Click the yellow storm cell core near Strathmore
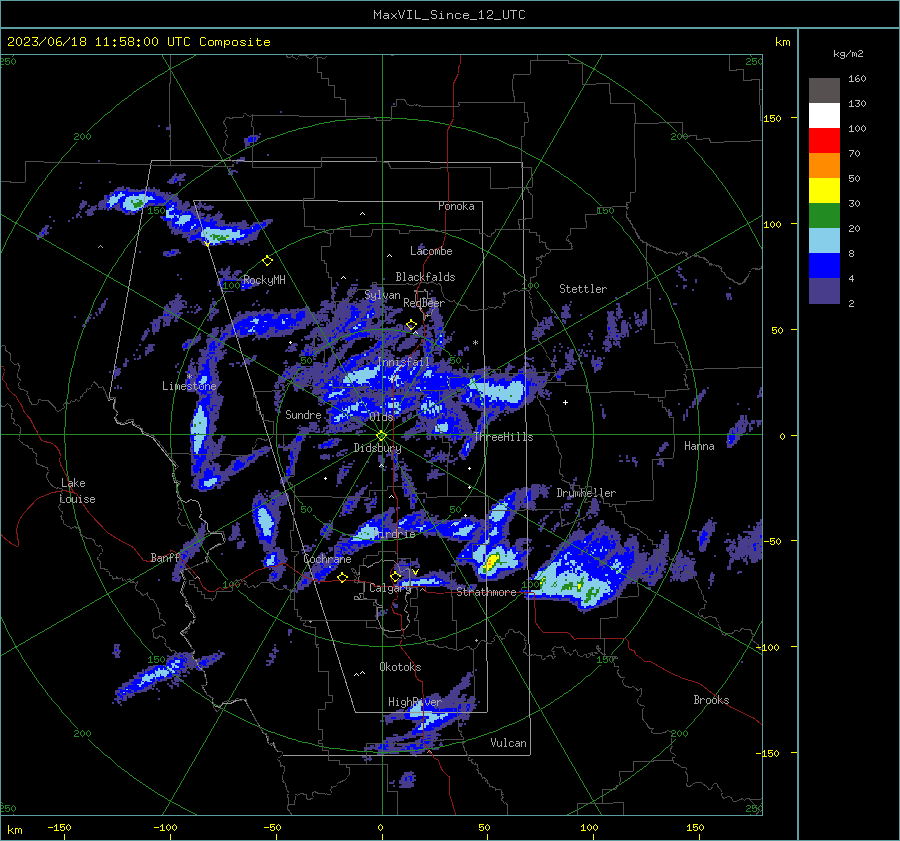Image resolution: width=900 pixels, height=841 pixels. pos(492,561)
